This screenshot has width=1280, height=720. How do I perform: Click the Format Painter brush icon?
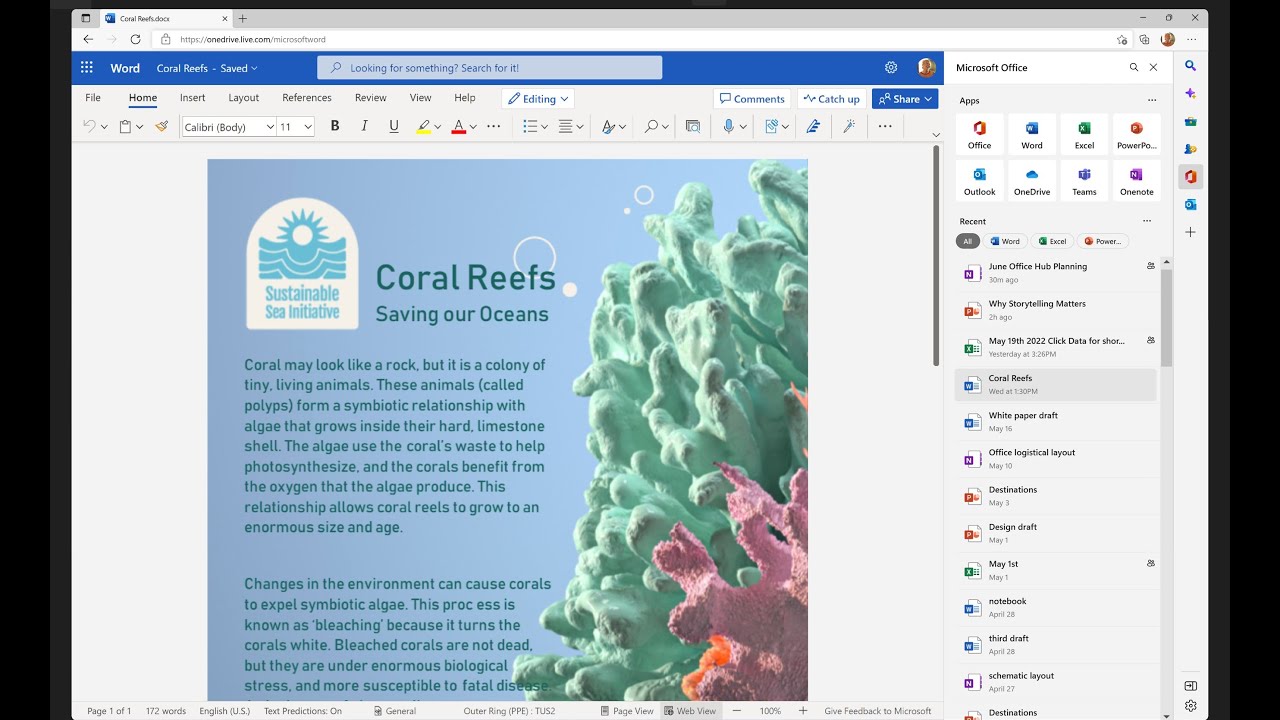(161, 126)
